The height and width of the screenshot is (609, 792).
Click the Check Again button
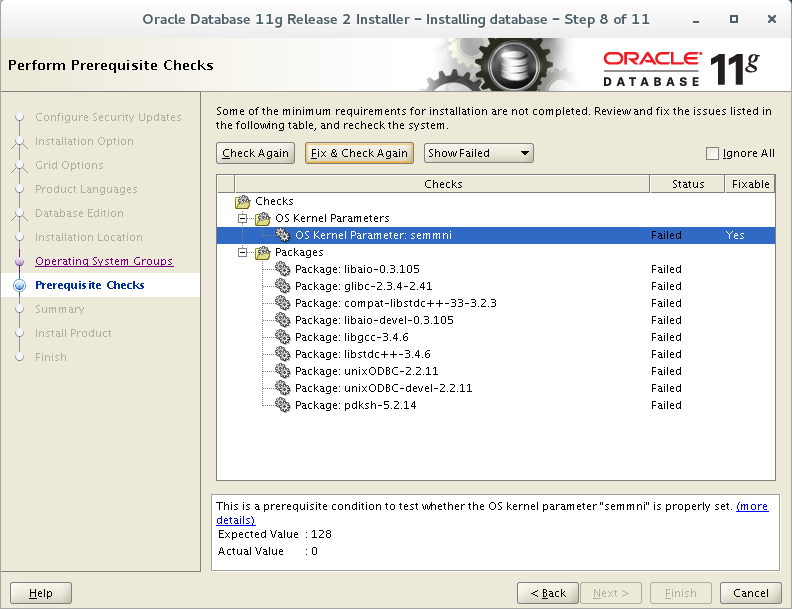coord(256,153)
